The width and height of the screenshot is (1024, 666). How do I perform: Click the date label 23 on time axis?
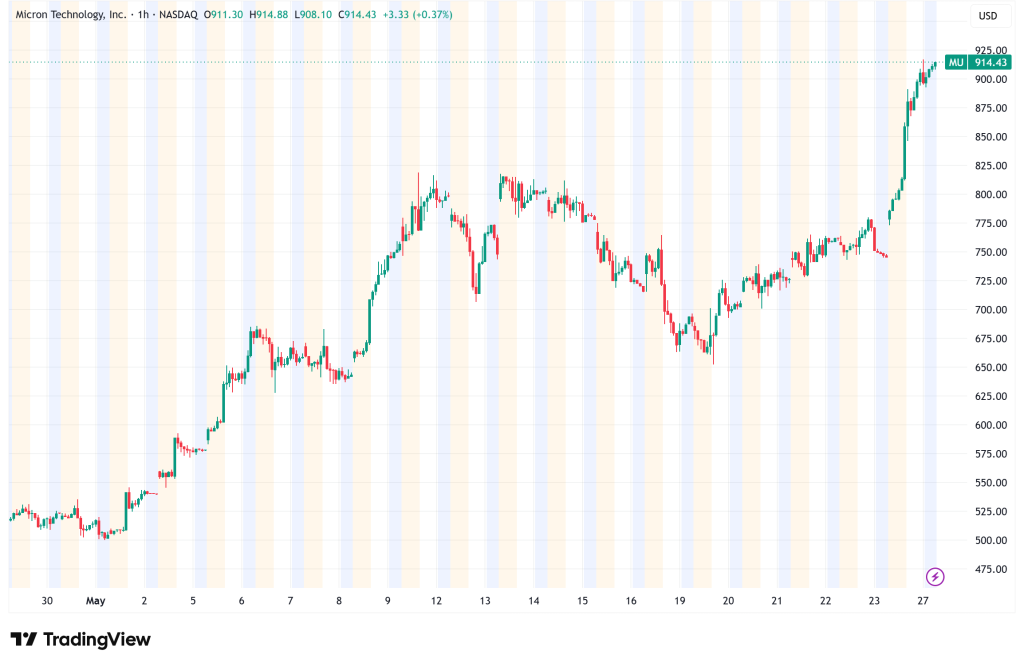874,601
